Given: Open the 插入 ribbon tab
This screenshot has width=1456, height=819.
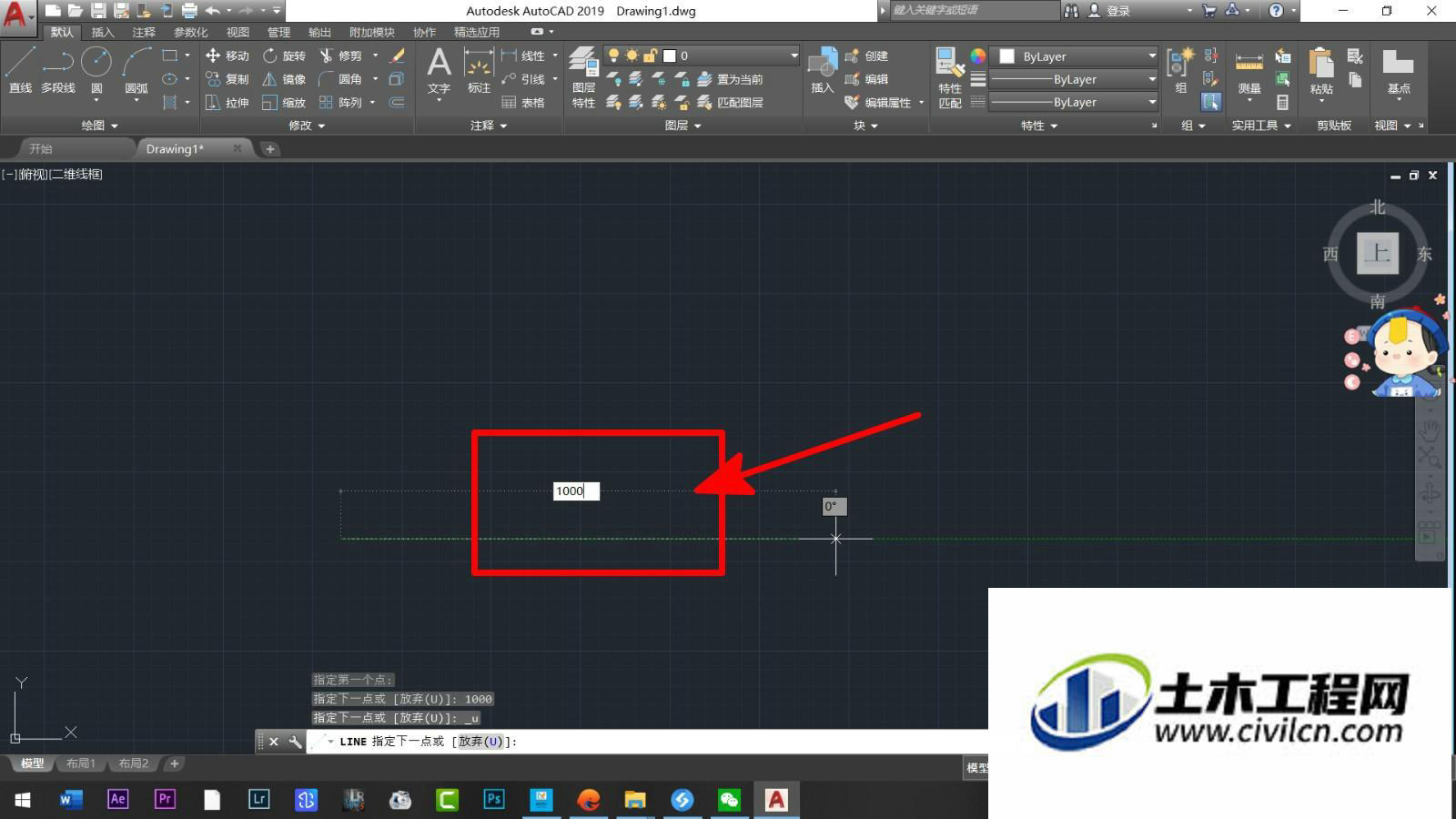Looking at the screenshot, I should pos(103,32).
